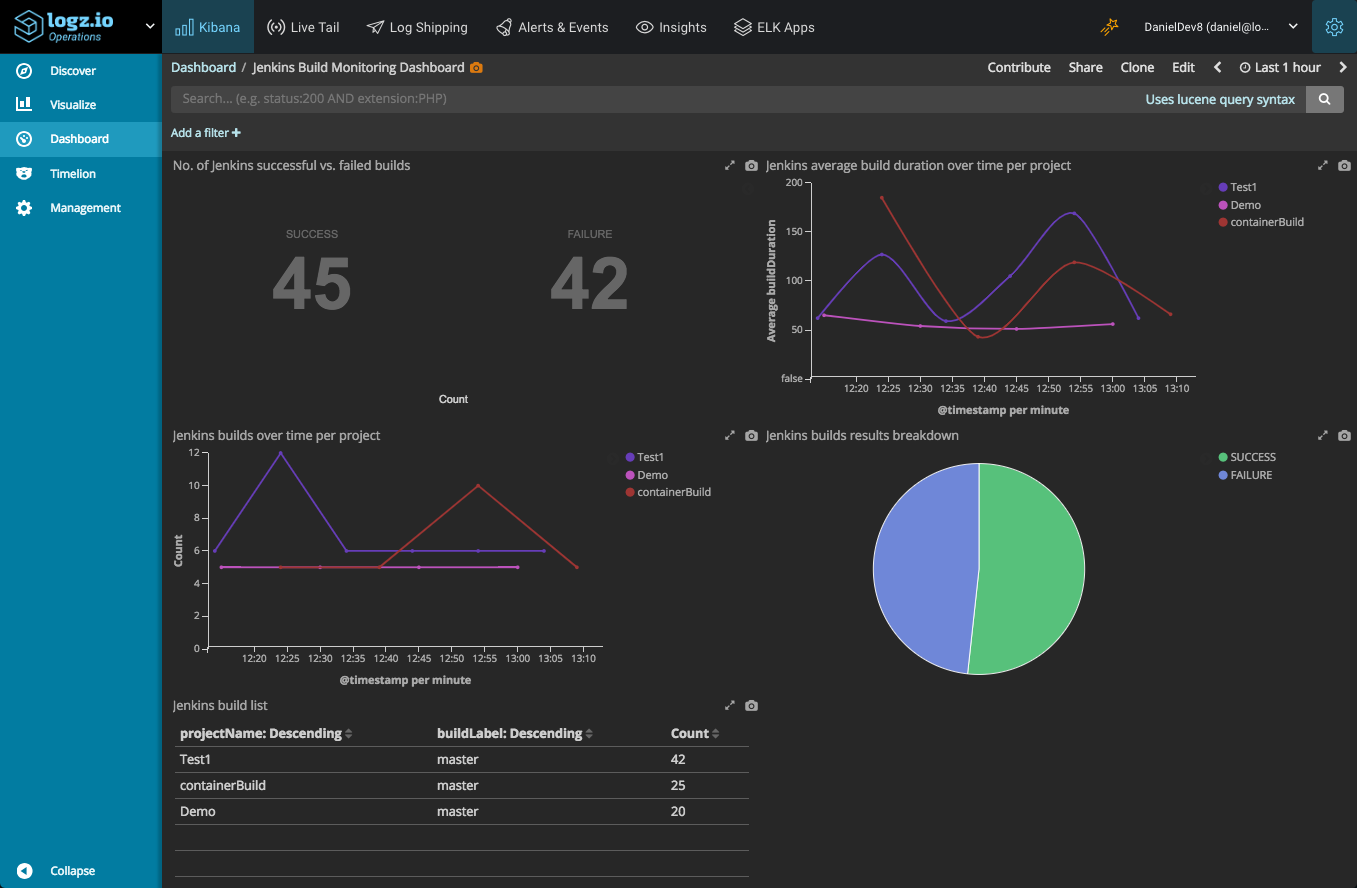Toggle containerBuild legend in builds over time chart

[x=669, y=492]
